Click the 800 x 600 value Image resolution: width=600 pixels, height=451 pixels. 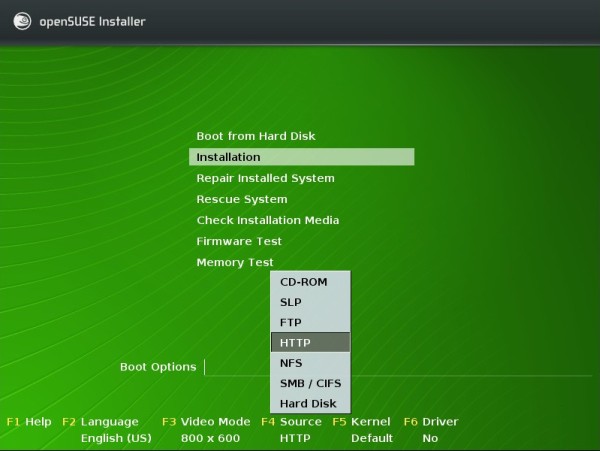pyautogui.click(x=210, y=438)
